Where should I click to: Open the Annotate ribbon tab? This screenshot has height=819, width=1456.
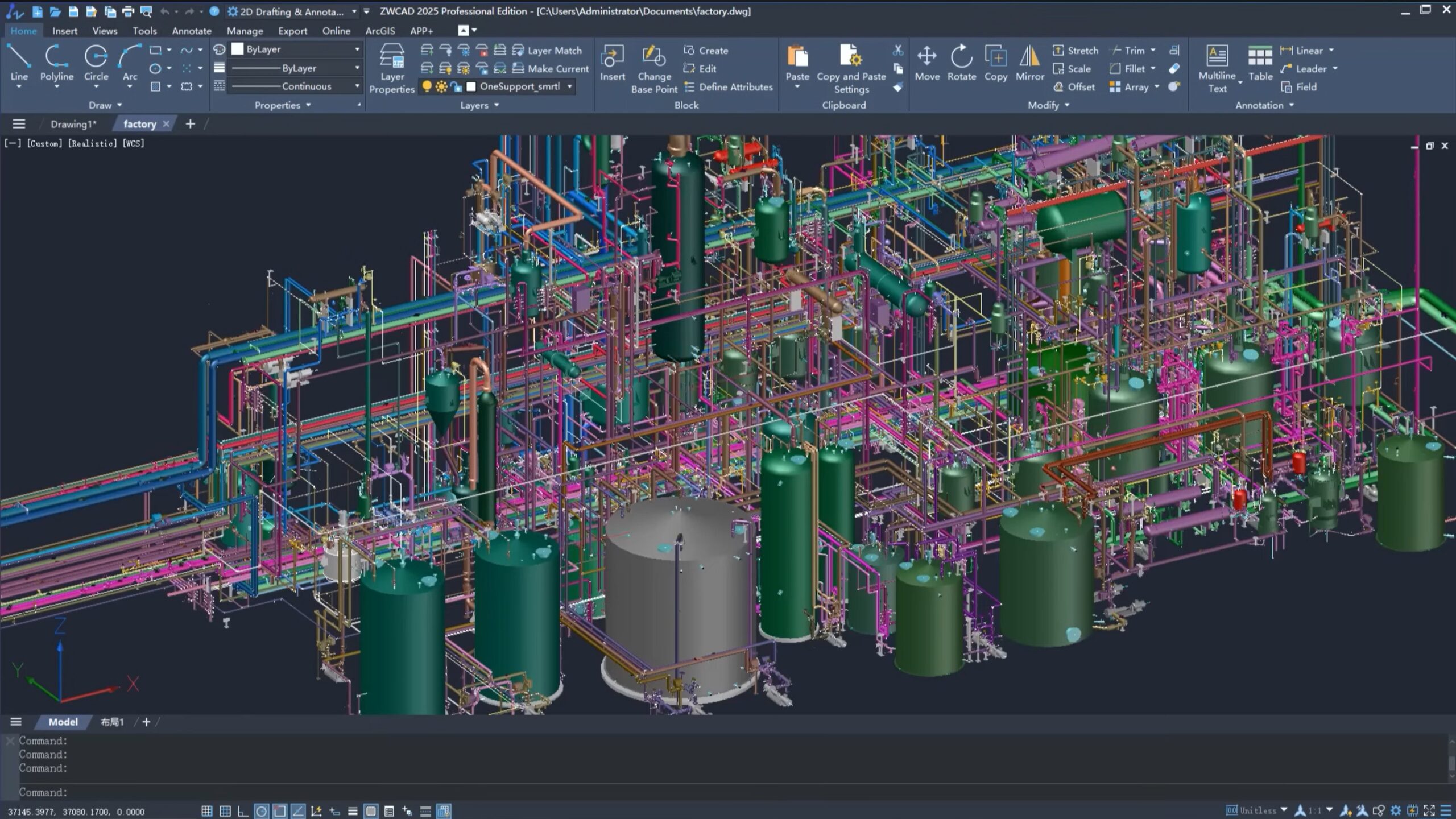tap(192, 31)
